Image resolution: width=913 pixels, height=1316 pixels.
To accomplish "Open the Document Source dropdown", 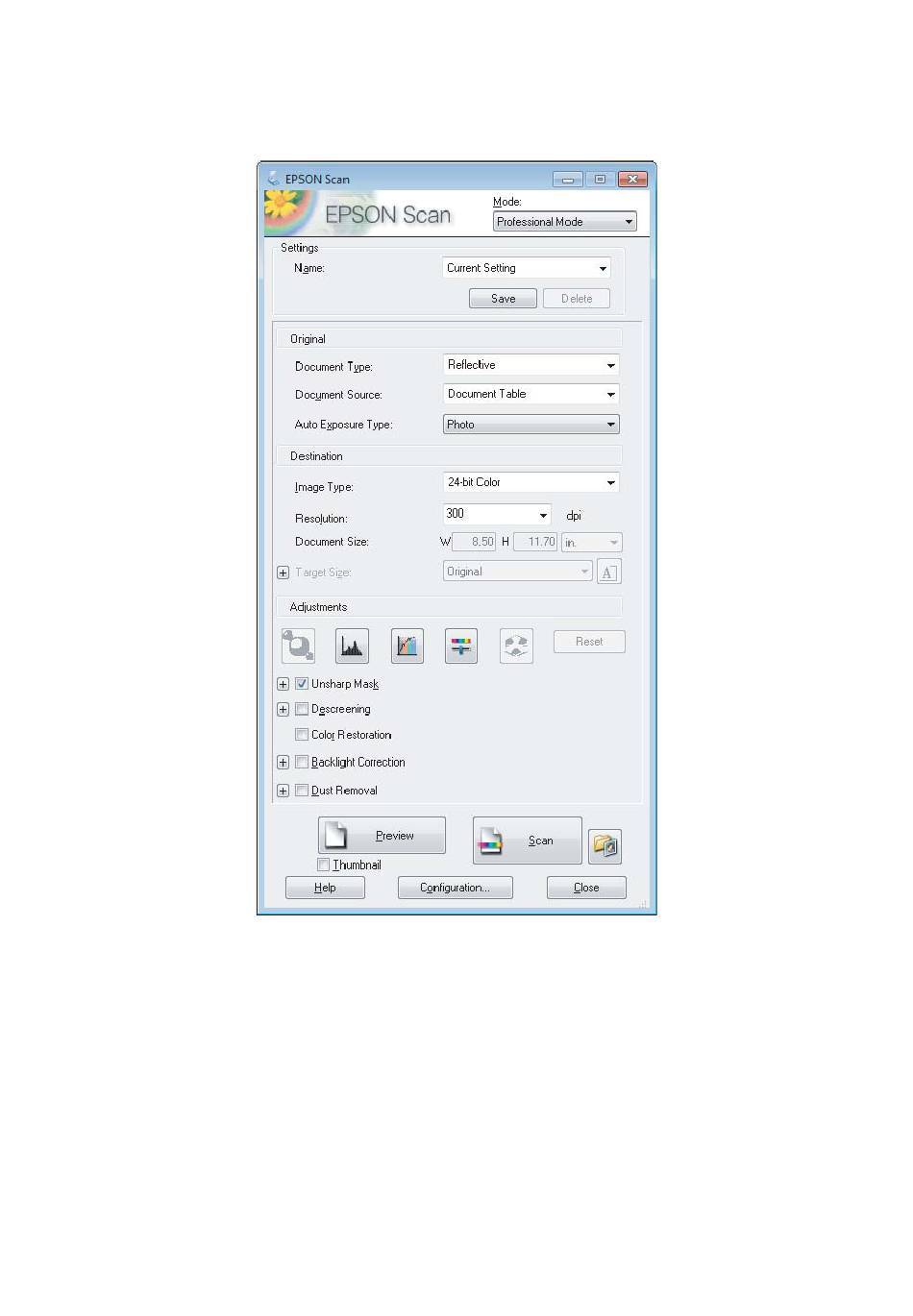I will click(x=531, y=394).
